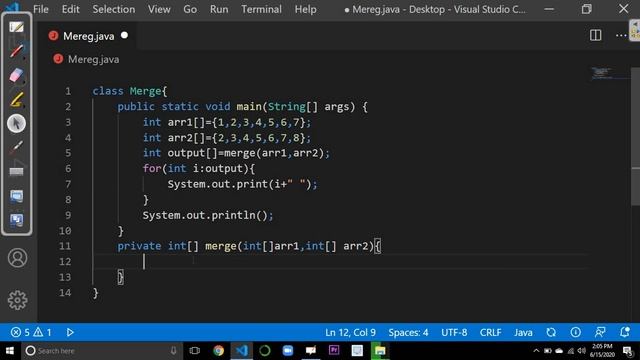
Task: Click the sync refresh icon in status bar
Action: tap(551, 332)
